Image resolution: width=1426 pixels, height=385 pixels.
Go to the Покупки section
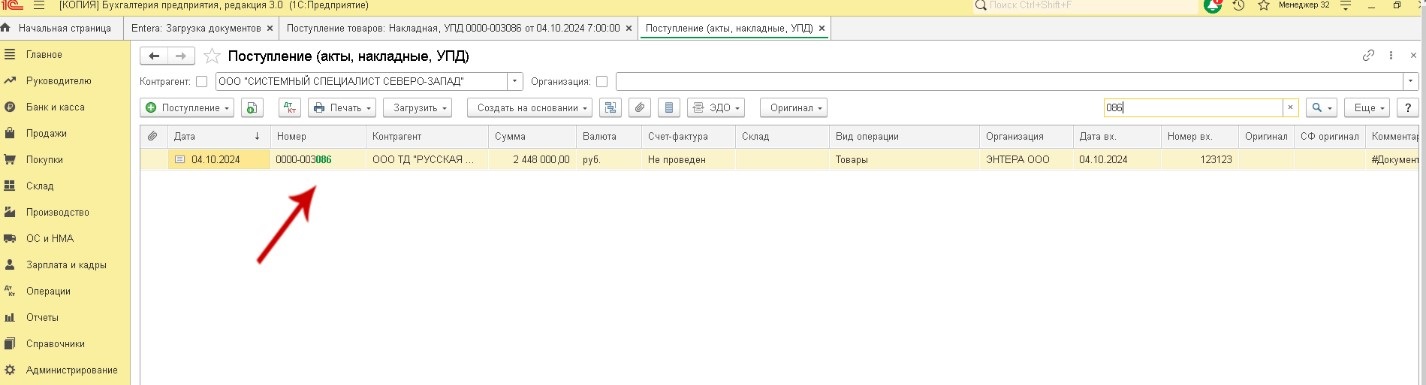[x=44, y=159]
